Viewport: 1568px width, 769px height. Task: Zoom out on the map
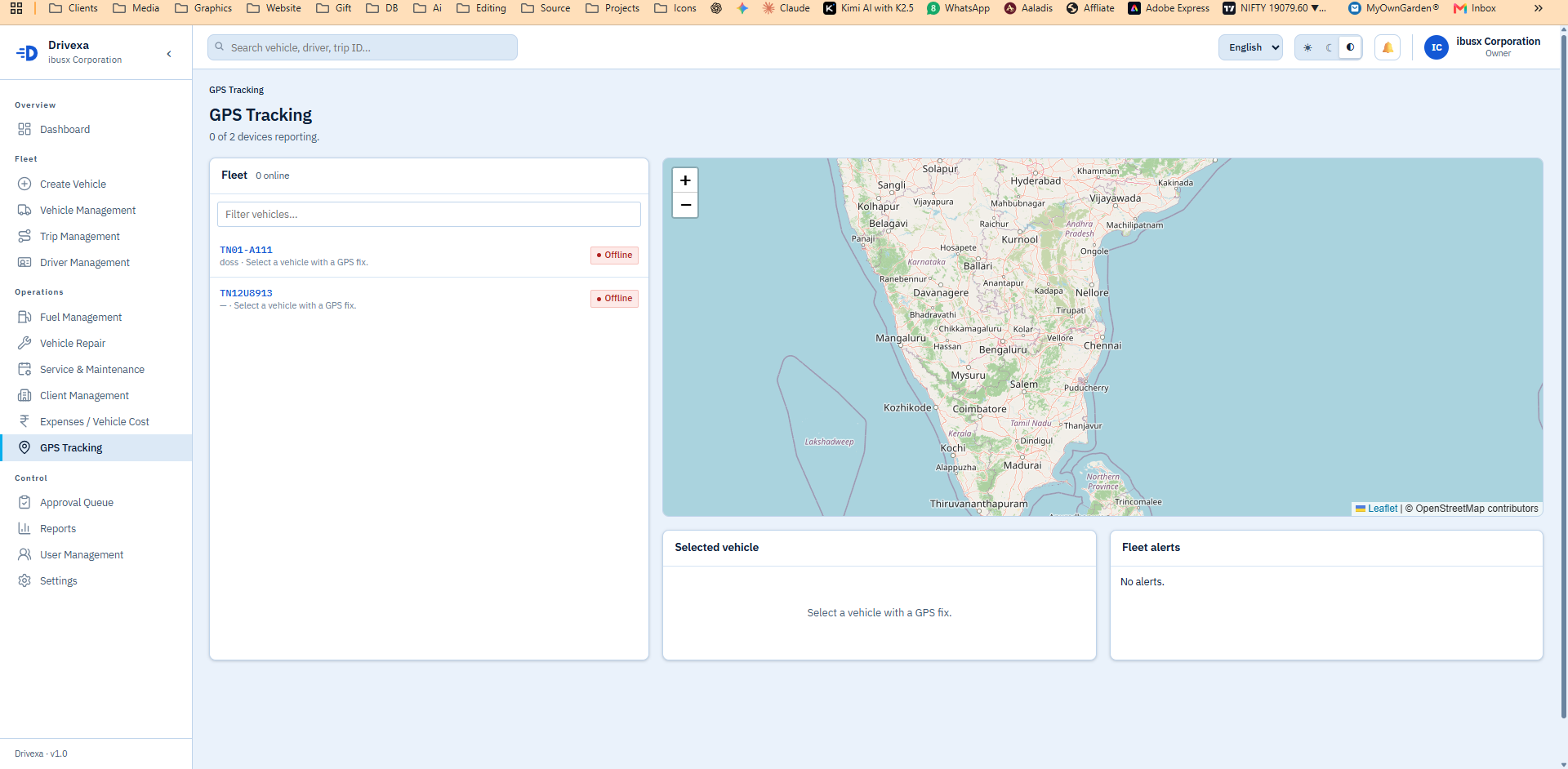click(685, 205)
